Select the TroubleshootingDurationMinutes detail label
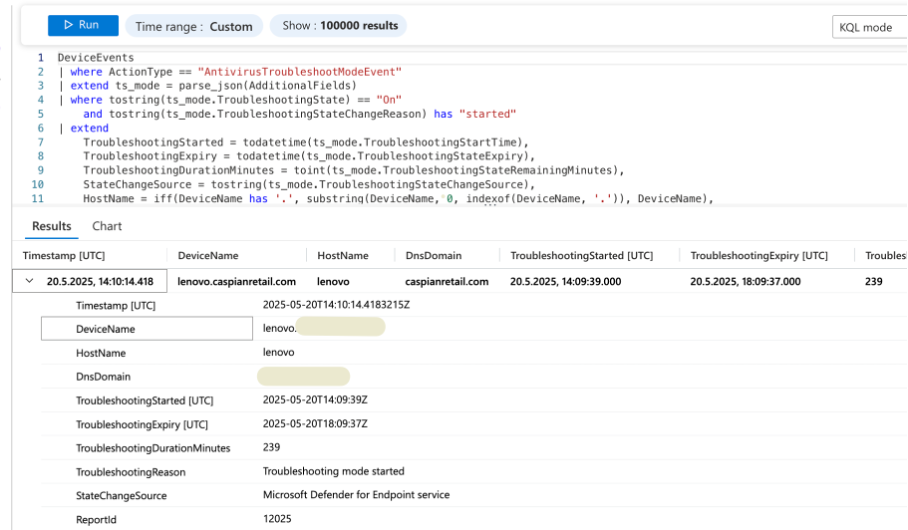908x530 pixels. tap(153, 448)
